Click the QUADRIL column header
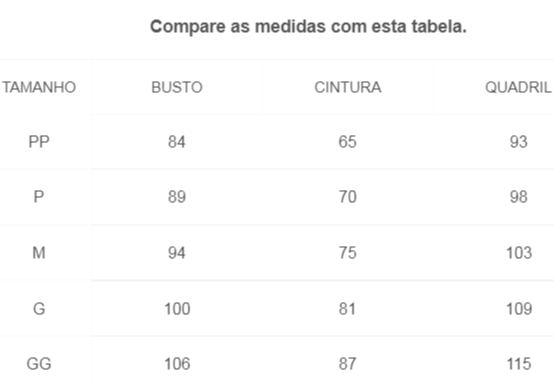 (518, 87)
